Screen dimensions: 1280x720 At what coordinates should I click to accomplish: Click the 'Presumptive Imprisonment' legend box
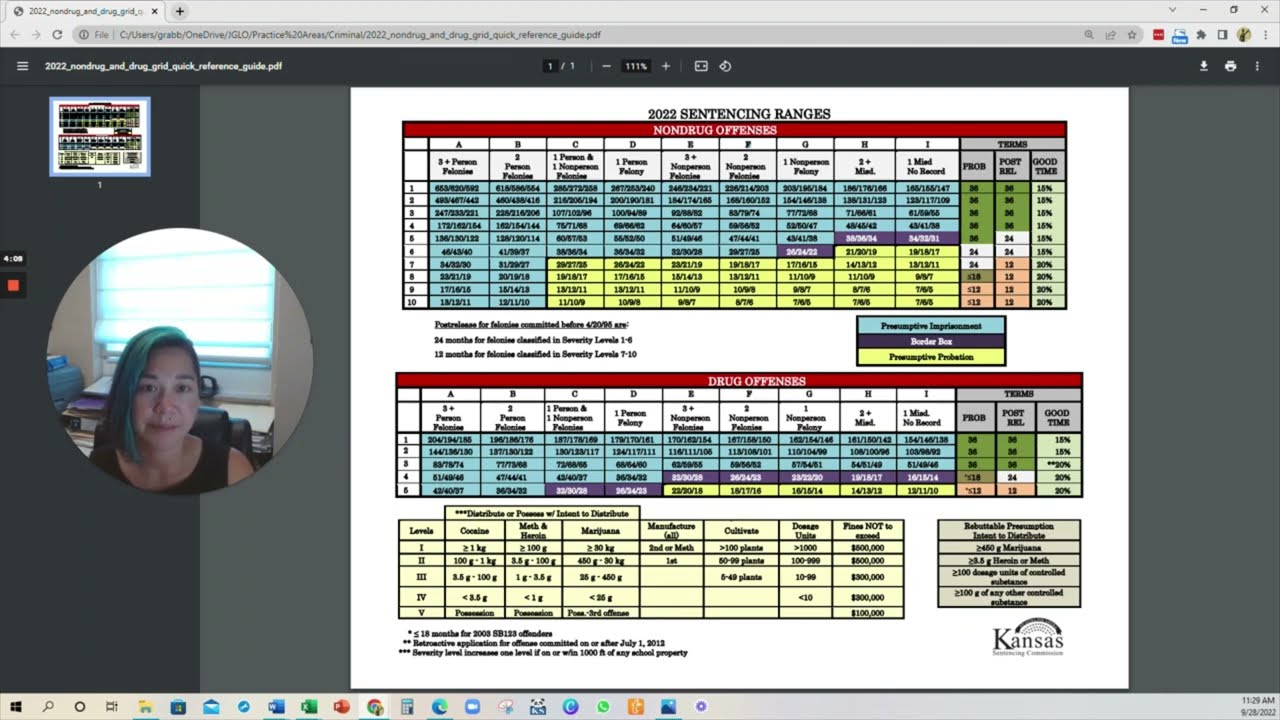pos(931,326)
